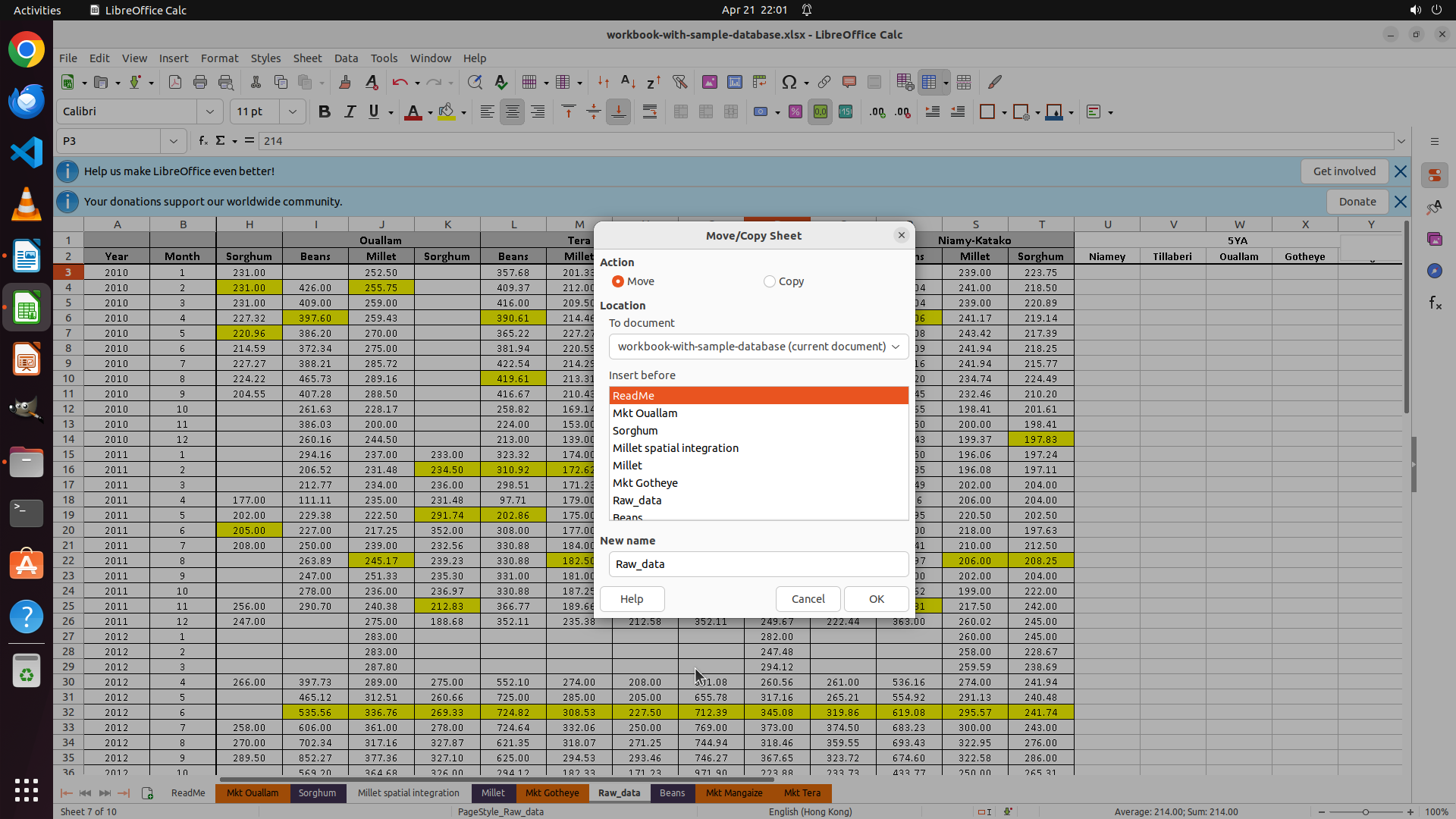Select the Copy radio button
Screen dimensions: 1456x819
point(770,281)
